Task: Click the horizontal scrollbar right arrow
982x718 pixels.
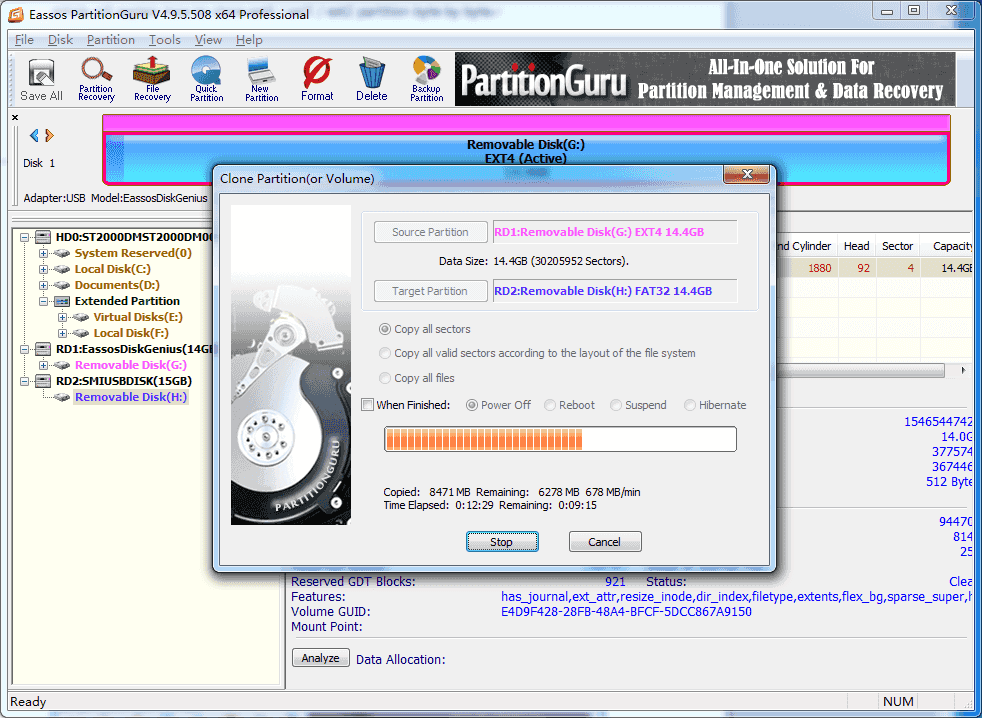Action: coord(963,370)
